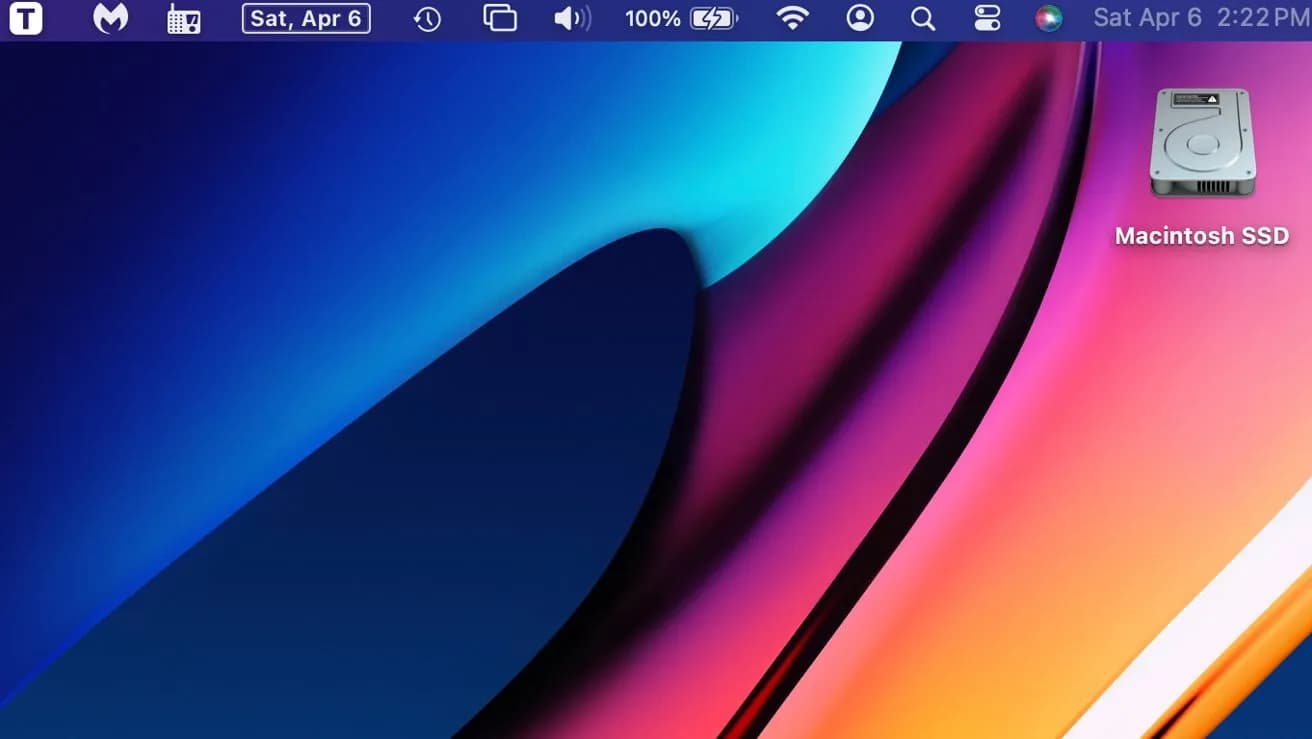The height and width of the screenshot is (739, 1312).
Task: Open the volume control in menu bar
Action: (572, 19)
